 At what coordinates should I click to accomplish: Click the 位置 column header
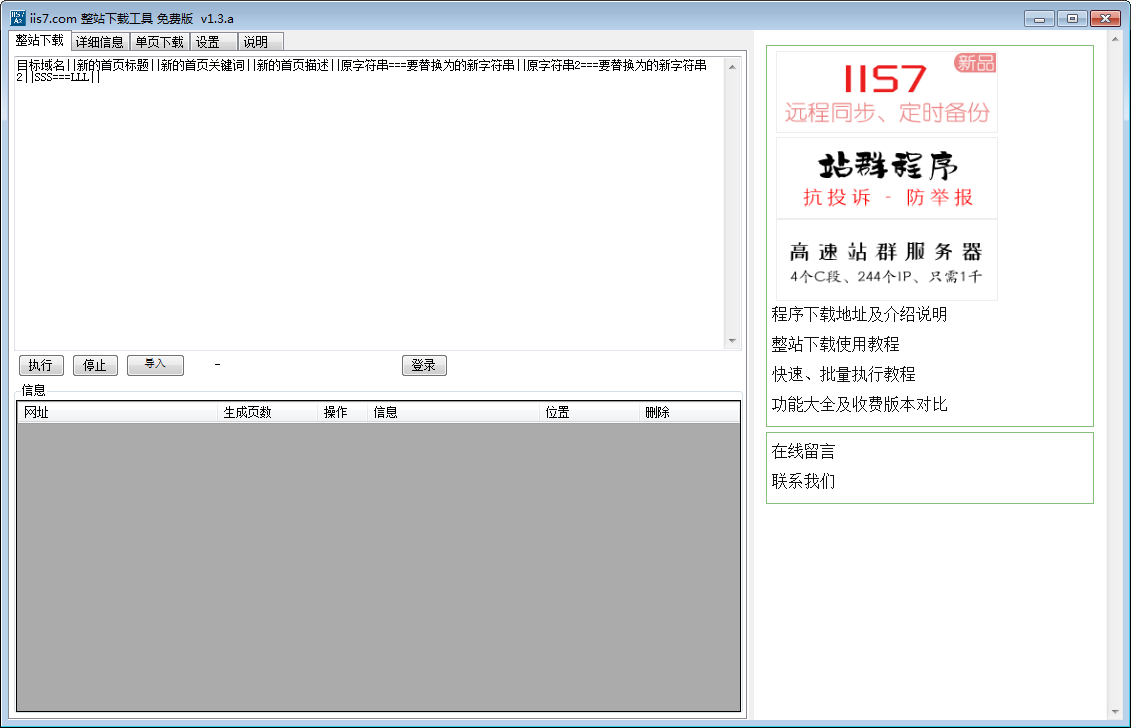[x=589, y=412]
